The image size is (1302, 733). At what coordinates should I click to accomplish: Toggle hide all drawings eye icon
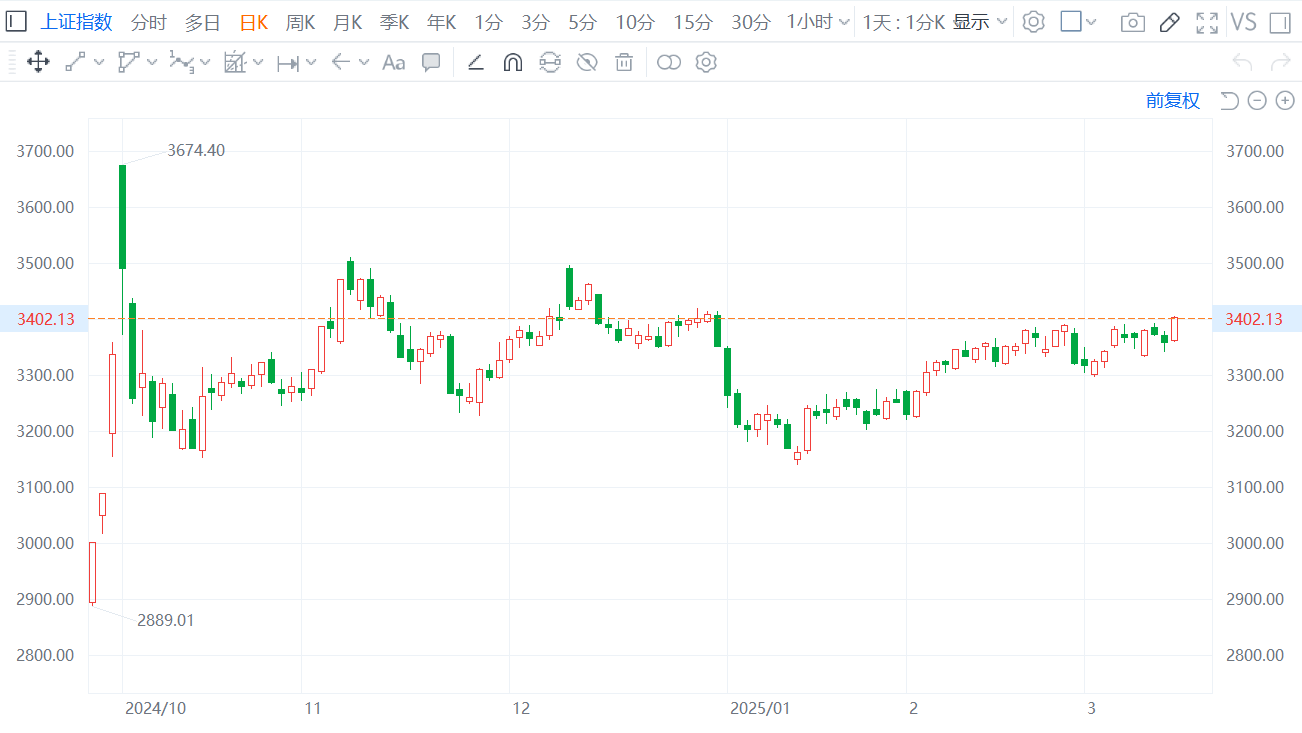click(587, 63)
